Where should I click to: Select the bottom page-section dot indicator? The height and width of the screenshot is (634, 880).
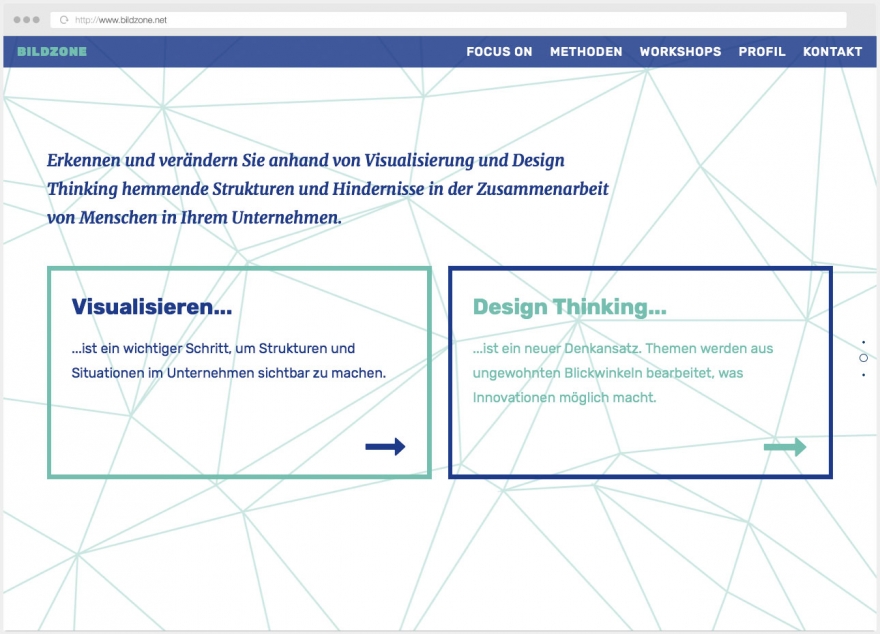[863, 375]
